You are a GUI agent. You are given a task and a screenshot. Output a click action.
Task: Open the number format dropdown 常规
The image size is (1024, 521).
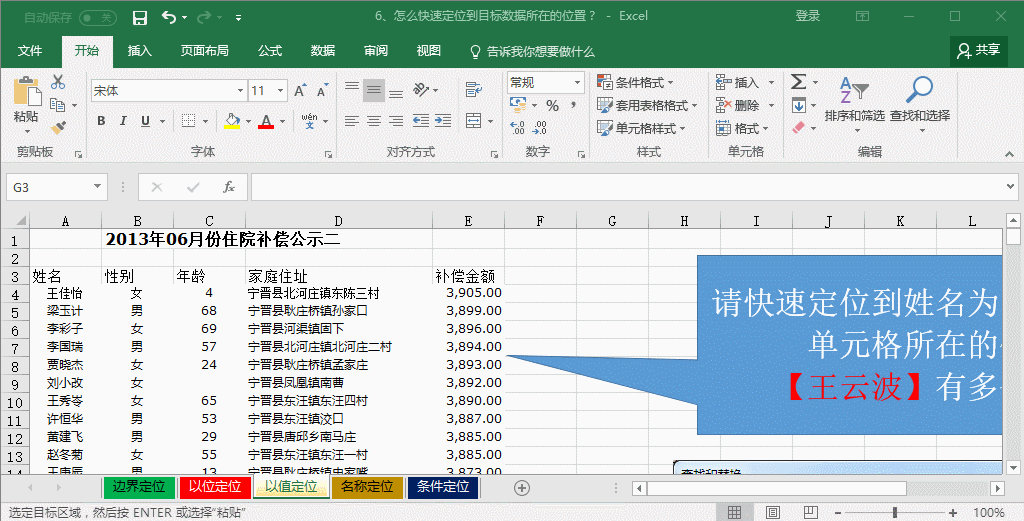(x=577, y=82)
